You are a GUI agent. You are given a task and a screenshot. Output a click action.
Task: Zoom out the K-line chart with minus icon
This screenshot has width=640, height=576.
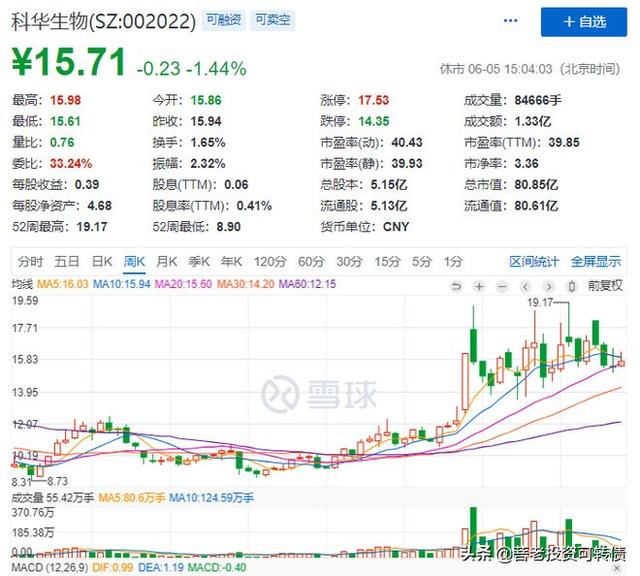tap(502, 287)
